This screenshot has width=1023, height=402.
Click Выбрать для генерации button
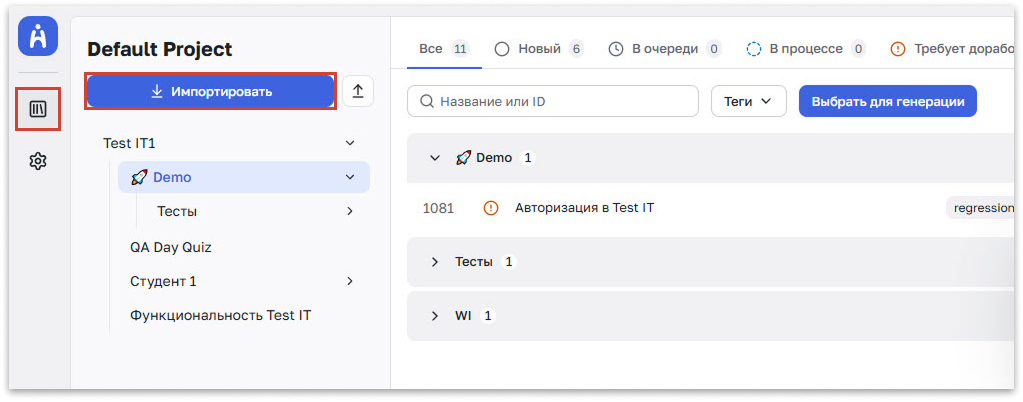click(x=887, y=101)
